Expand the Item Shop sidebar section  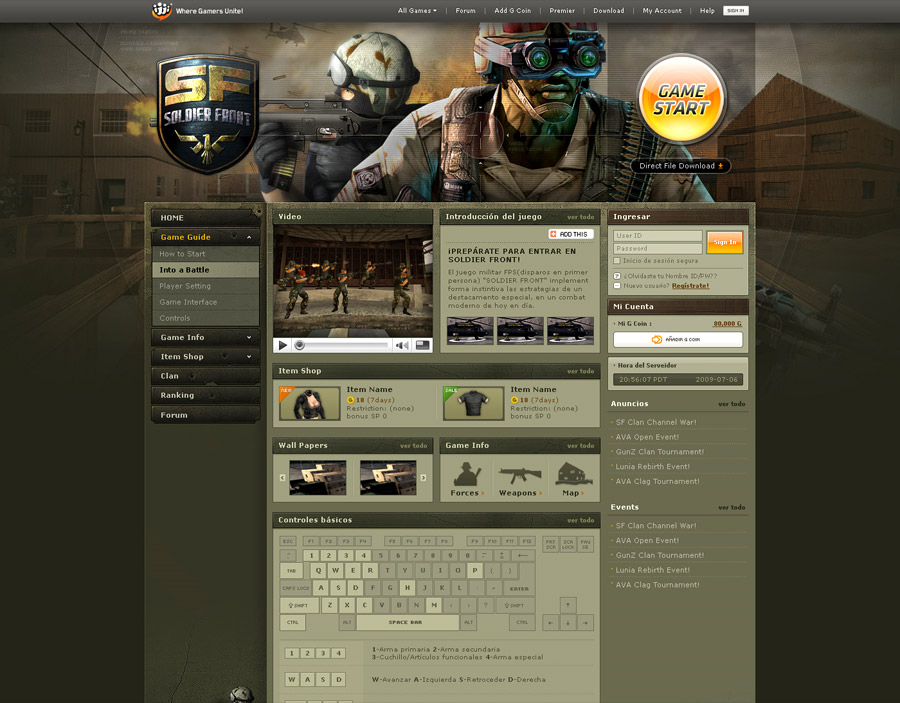pyautogui.click(x=249, y=356)
